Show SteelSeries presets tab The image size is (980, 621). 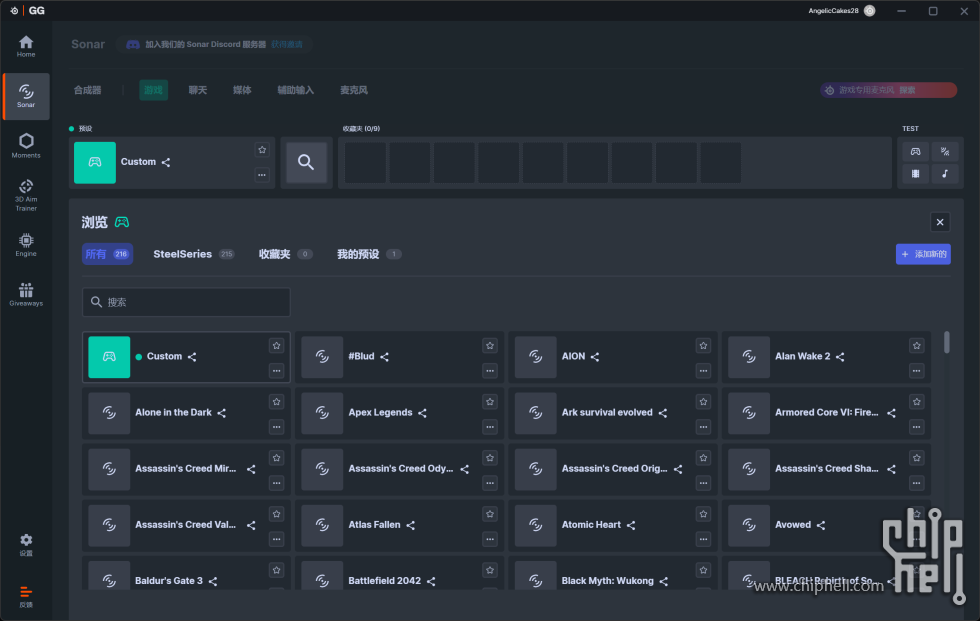193,254
